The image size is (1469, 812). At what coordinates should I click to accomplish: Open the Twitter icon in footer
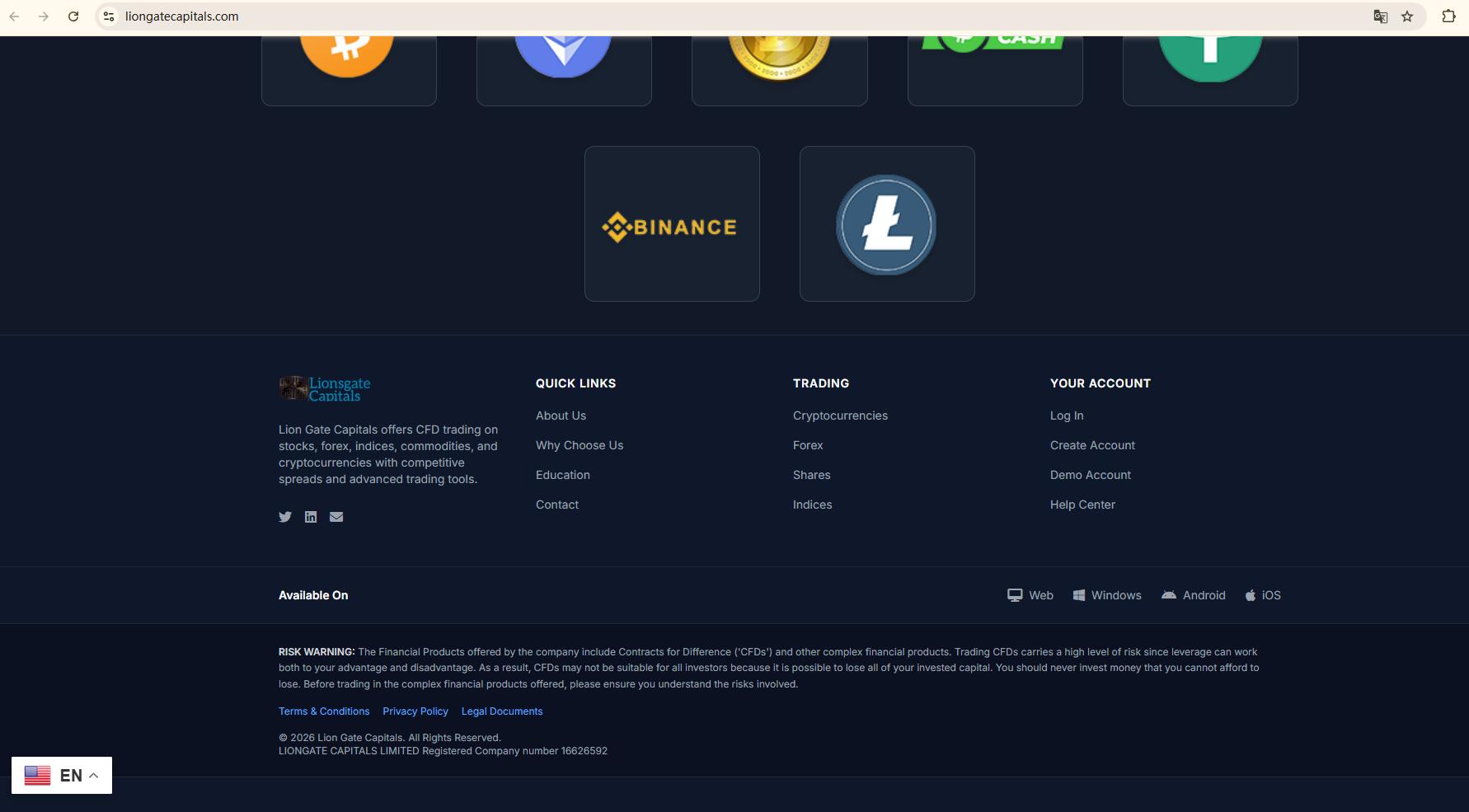pos(285,517)
